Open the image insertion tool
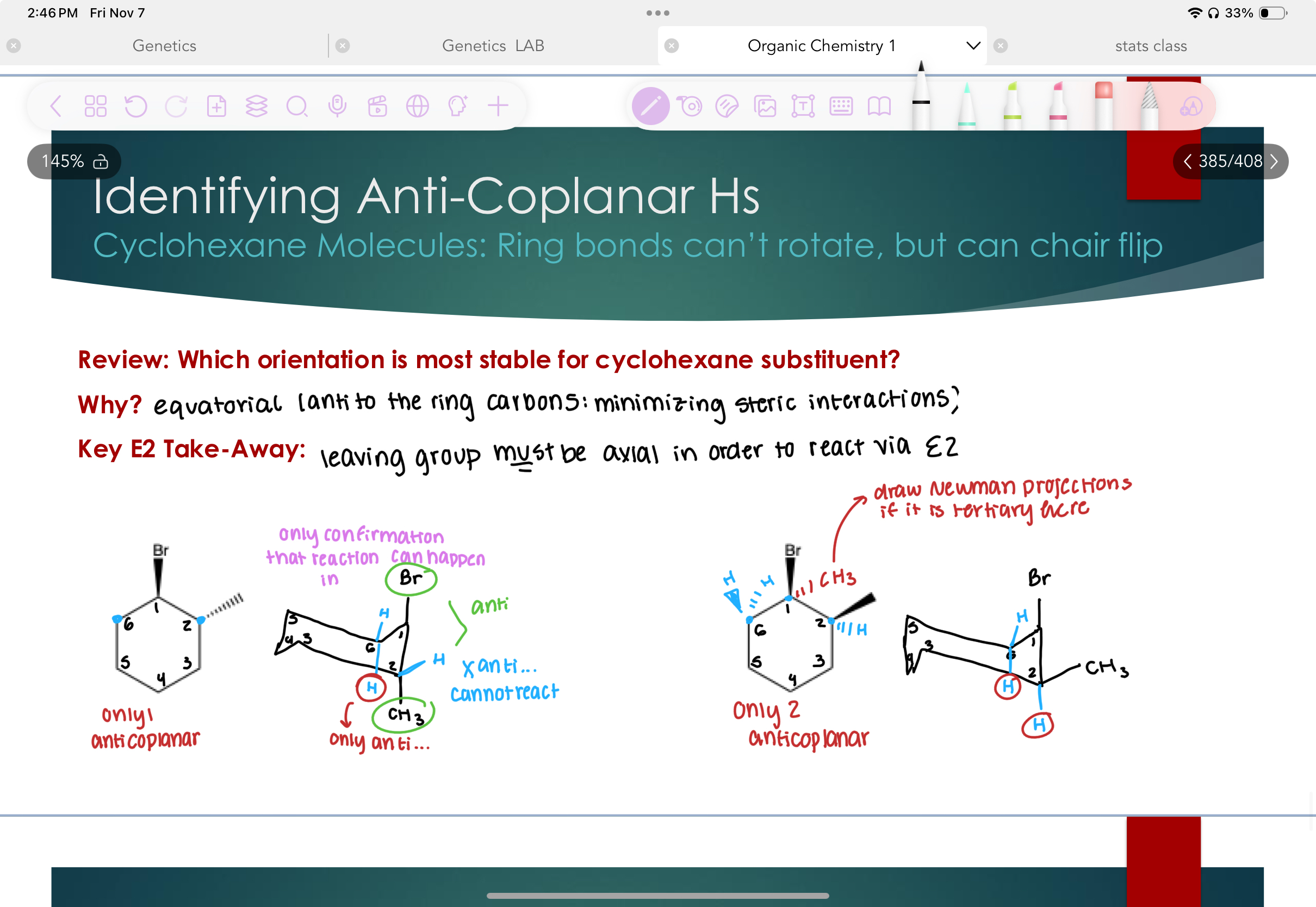Viewport: 1316px width, 907px height. click(x=765, y=105)
